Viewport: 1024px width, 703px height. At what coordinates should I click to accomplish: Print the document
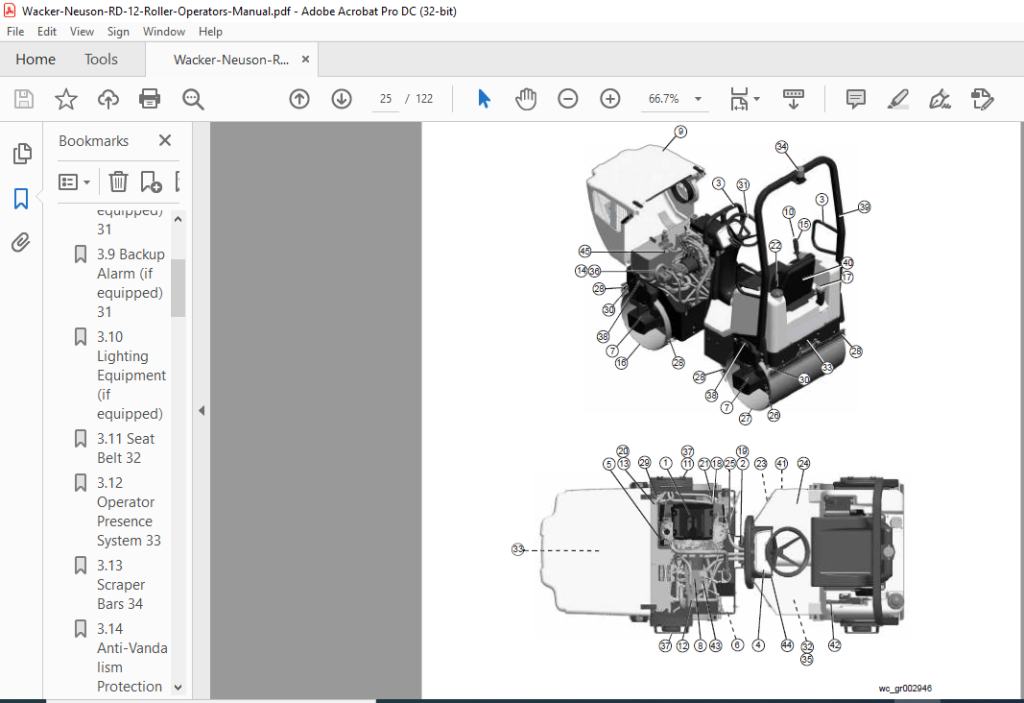(150, 99)
